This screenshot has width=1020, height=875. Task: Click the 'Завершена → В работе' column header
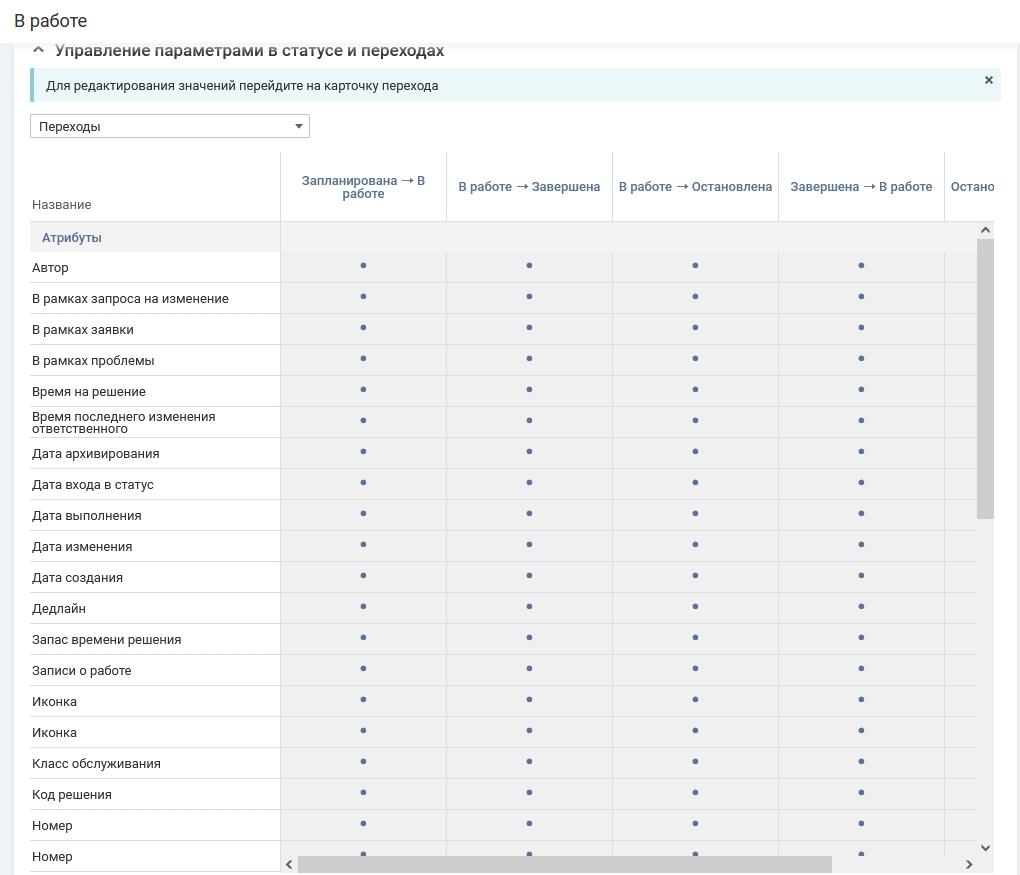[x=861, y=187]
